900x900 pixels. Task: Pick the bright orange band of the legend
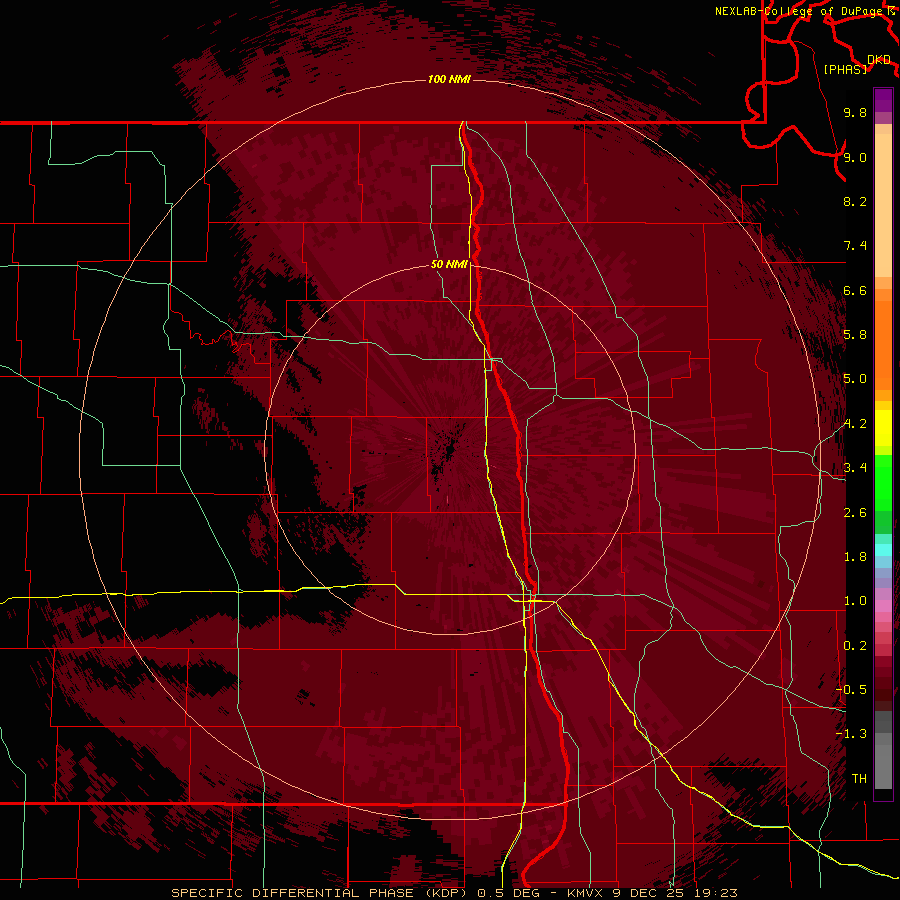coord(883,346)
